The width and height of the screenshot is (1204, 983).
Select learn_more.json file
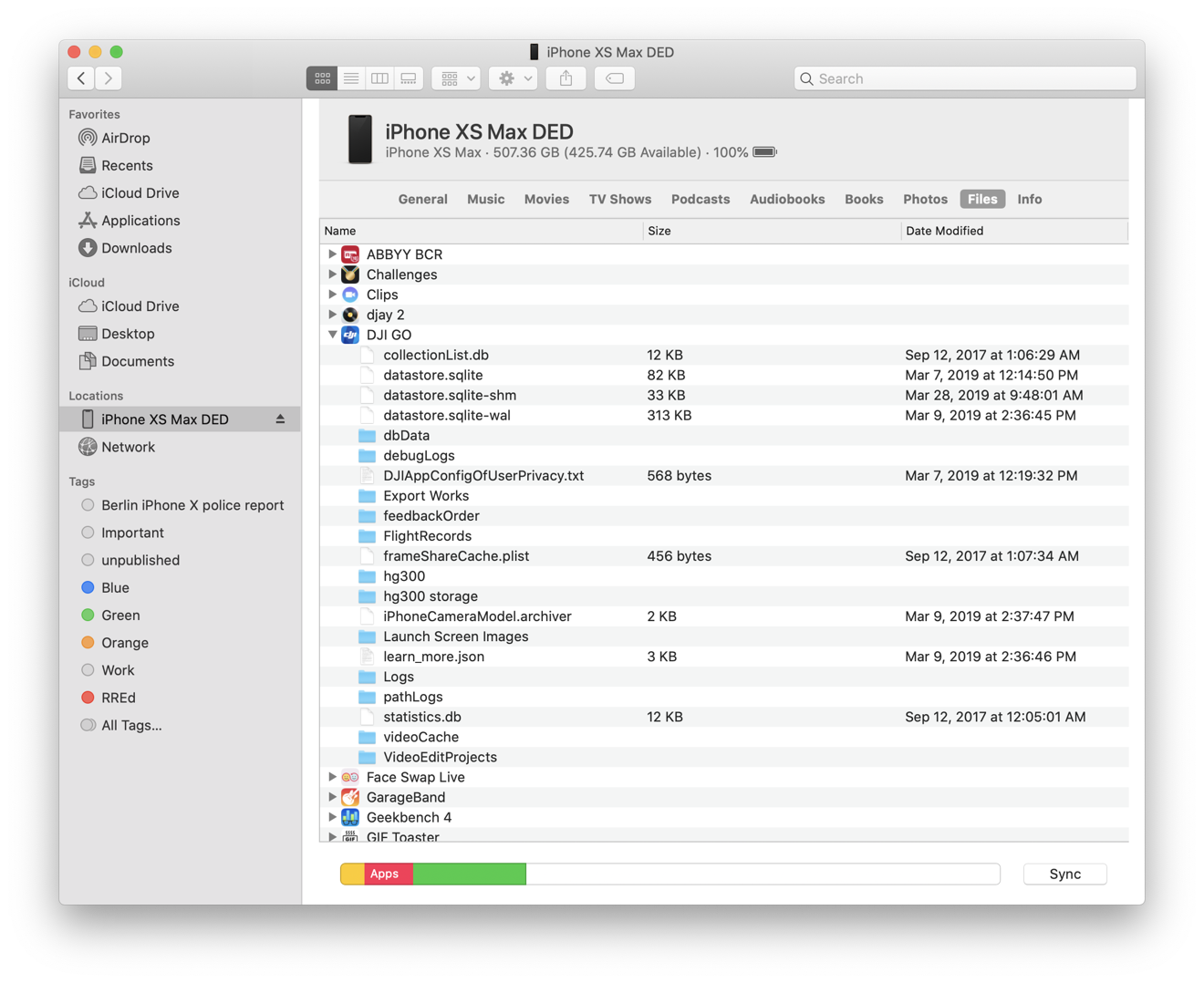[x=724, y=657]
